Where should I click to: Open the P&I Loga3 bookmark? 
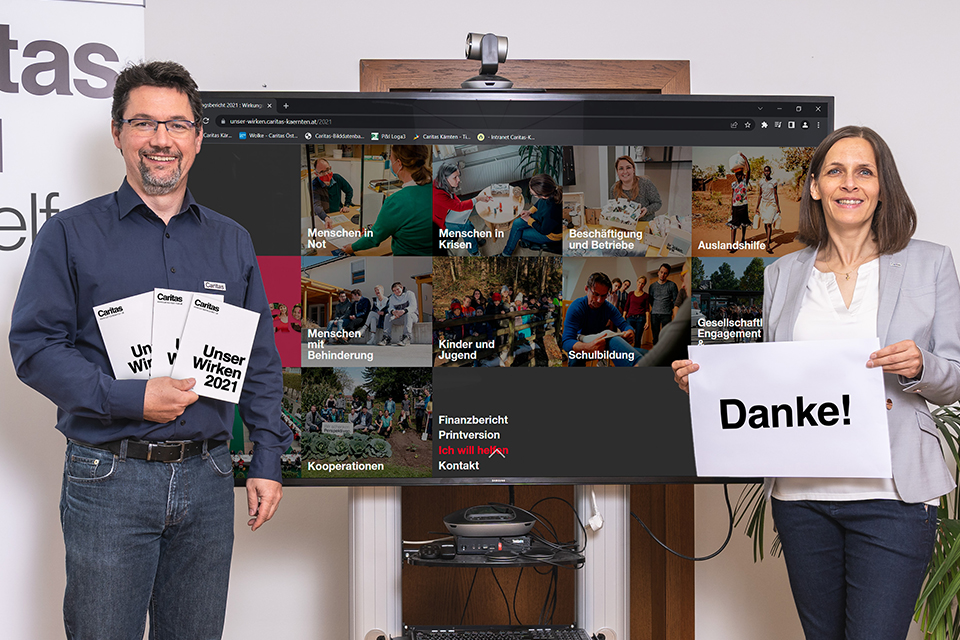(x=388, y=136)
